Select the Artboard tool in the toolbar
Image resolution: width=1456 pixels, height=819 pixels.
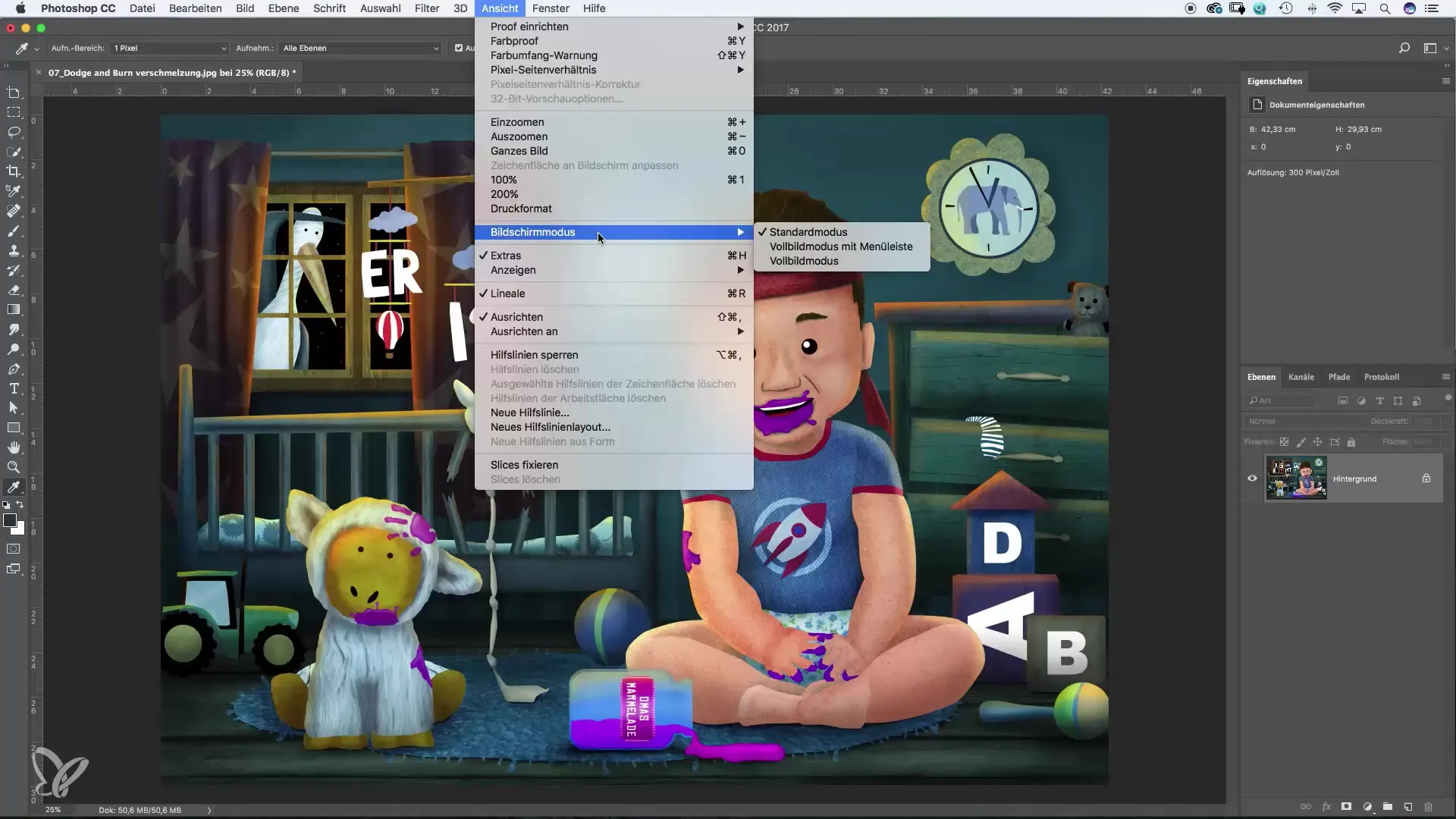14,93
